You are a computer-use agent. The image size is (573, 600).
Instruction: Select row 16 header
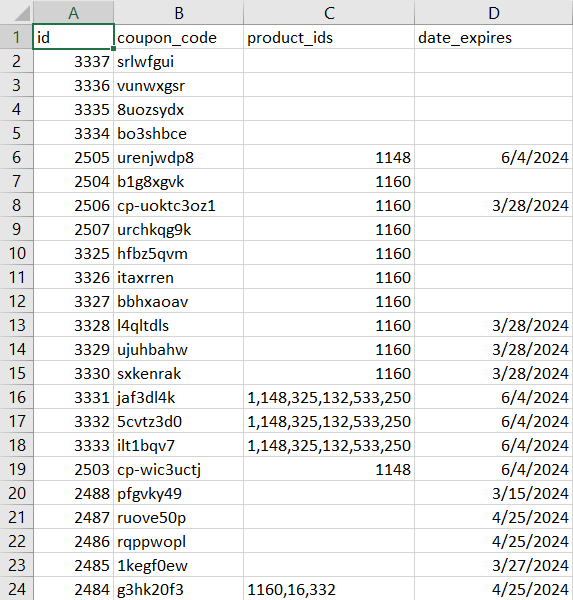coord(16,397)
